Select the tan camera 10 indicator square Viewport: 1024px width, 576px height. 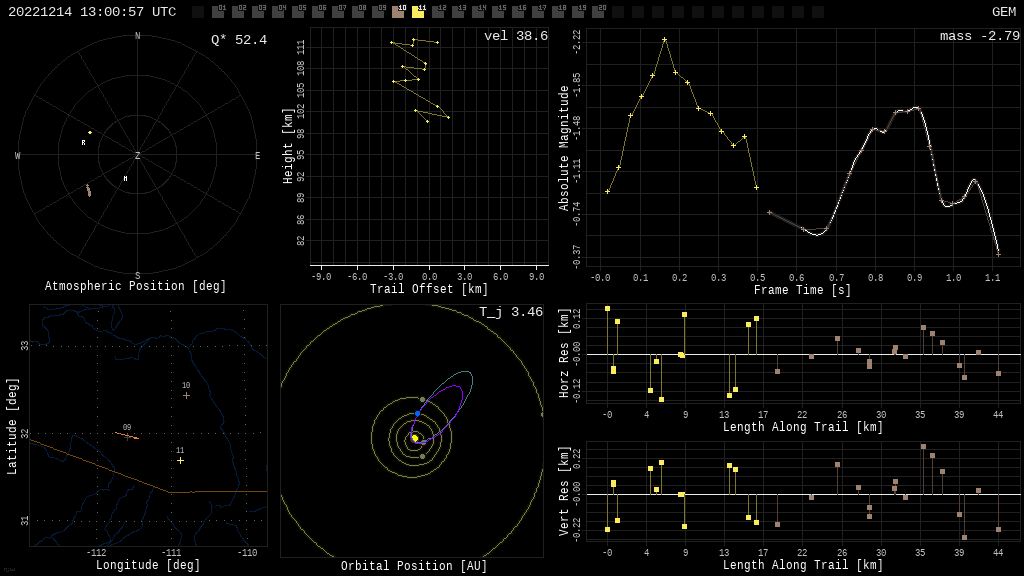pyautogui.click(x=398, y=12)
